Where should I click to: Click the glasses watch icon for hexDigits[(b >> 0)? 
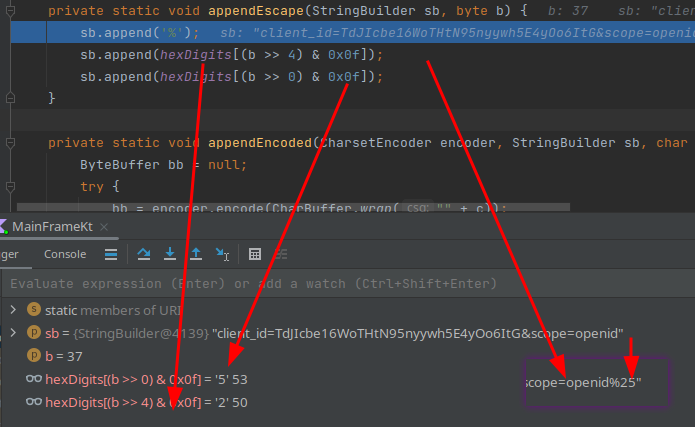(x=33, y=379)
